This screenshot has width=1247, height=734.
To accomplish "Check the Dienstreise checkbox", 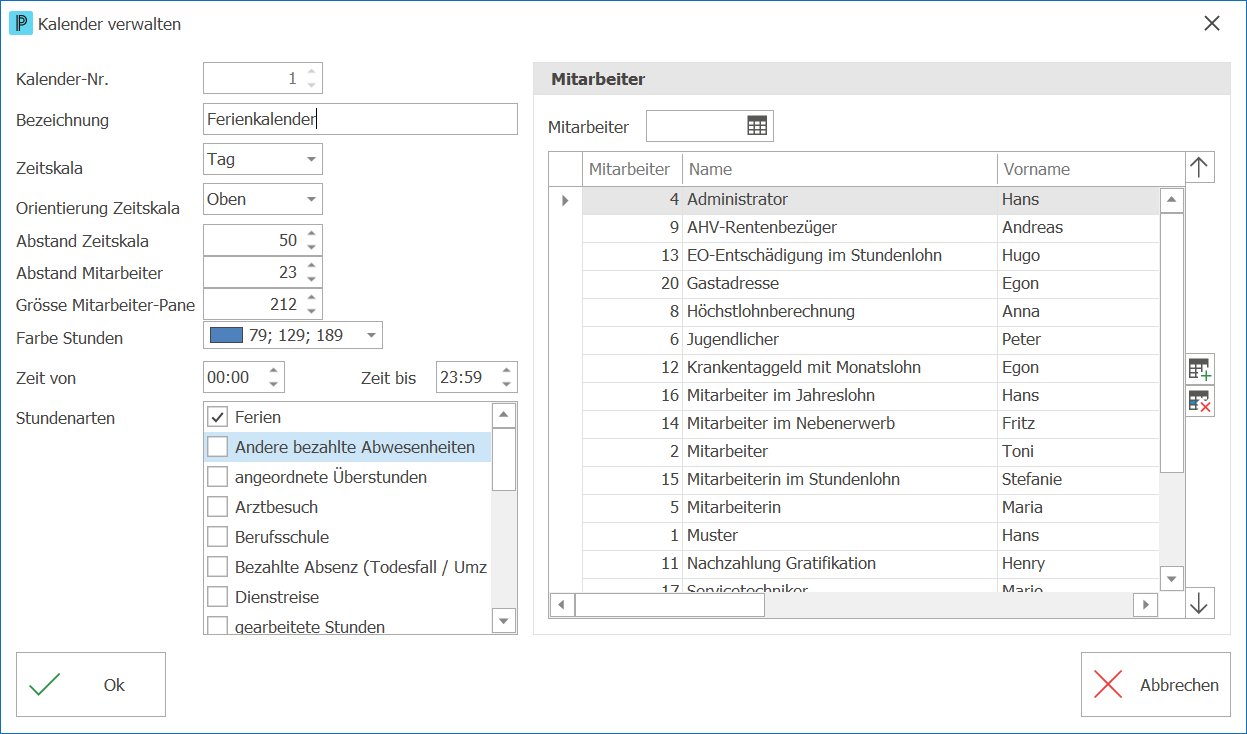I will pos(217,597).
